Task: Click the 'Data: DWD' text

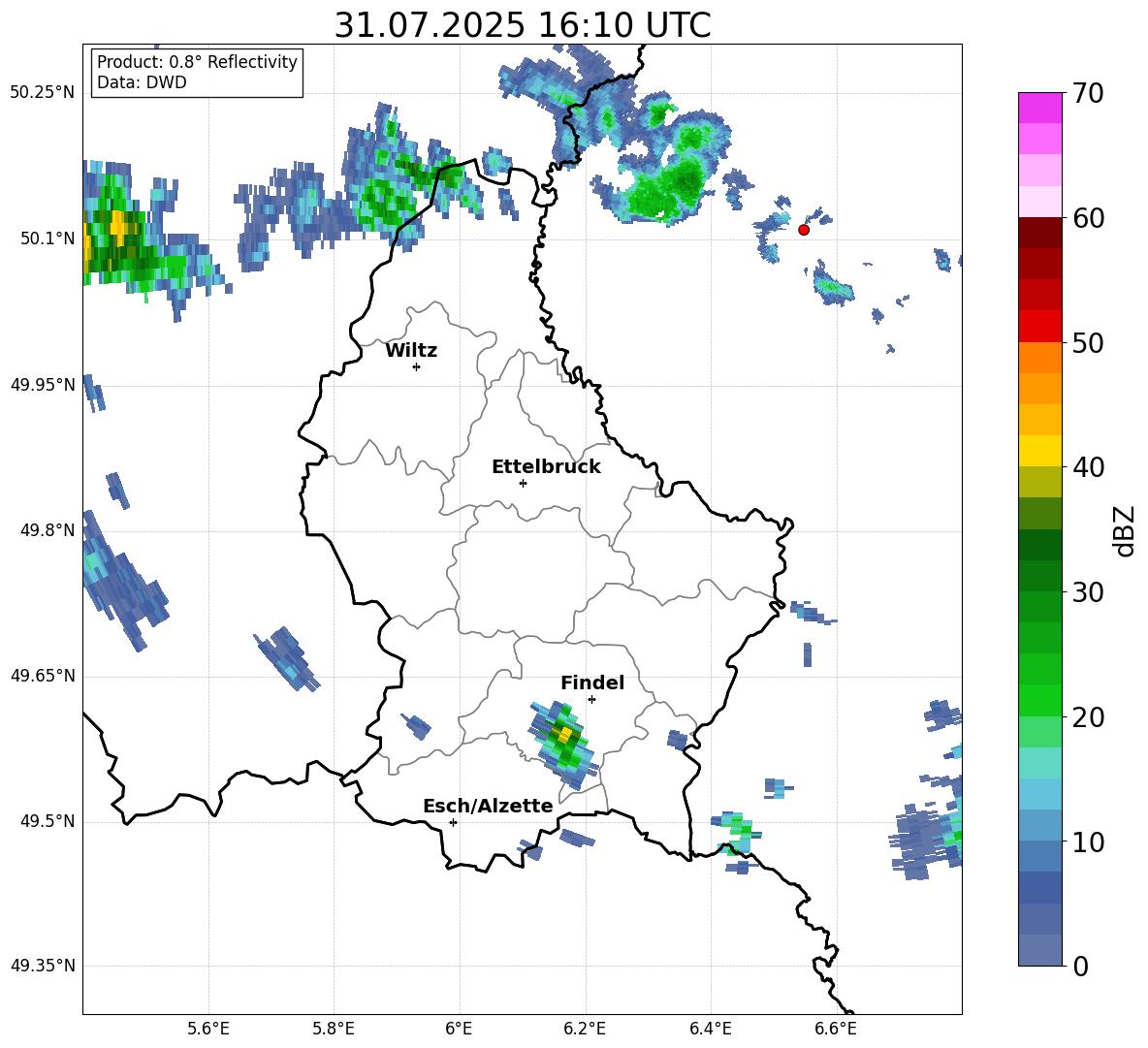Action: pos(142,82)
